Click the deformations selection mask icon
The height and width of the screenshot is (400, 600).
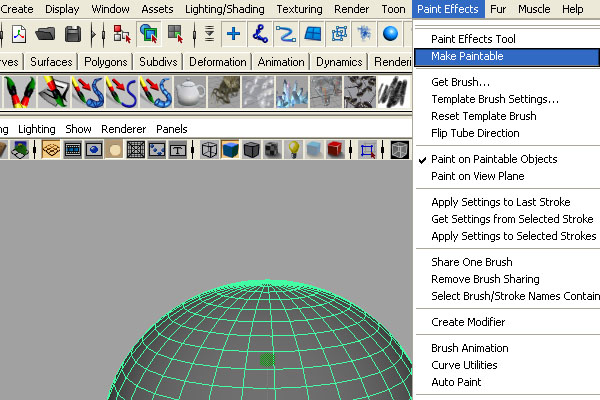339,34
